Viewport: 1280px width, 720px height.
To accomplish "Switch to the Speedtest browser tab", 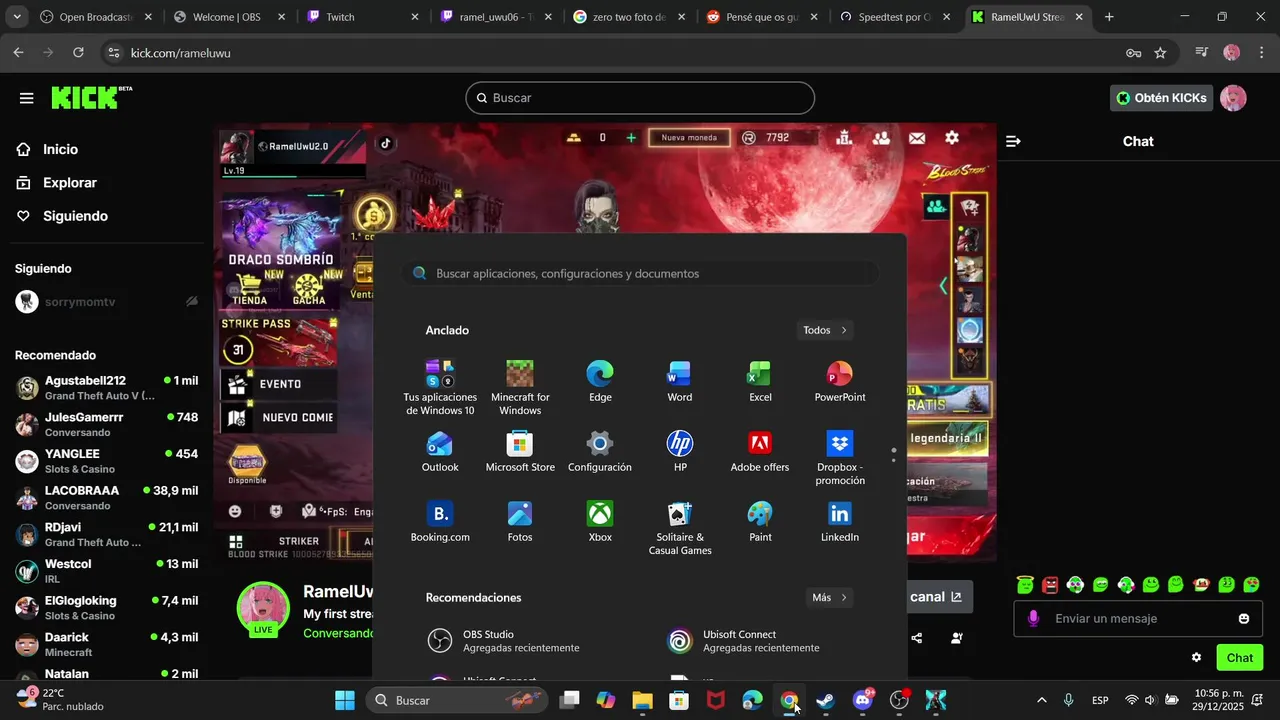I will (898, 17).
